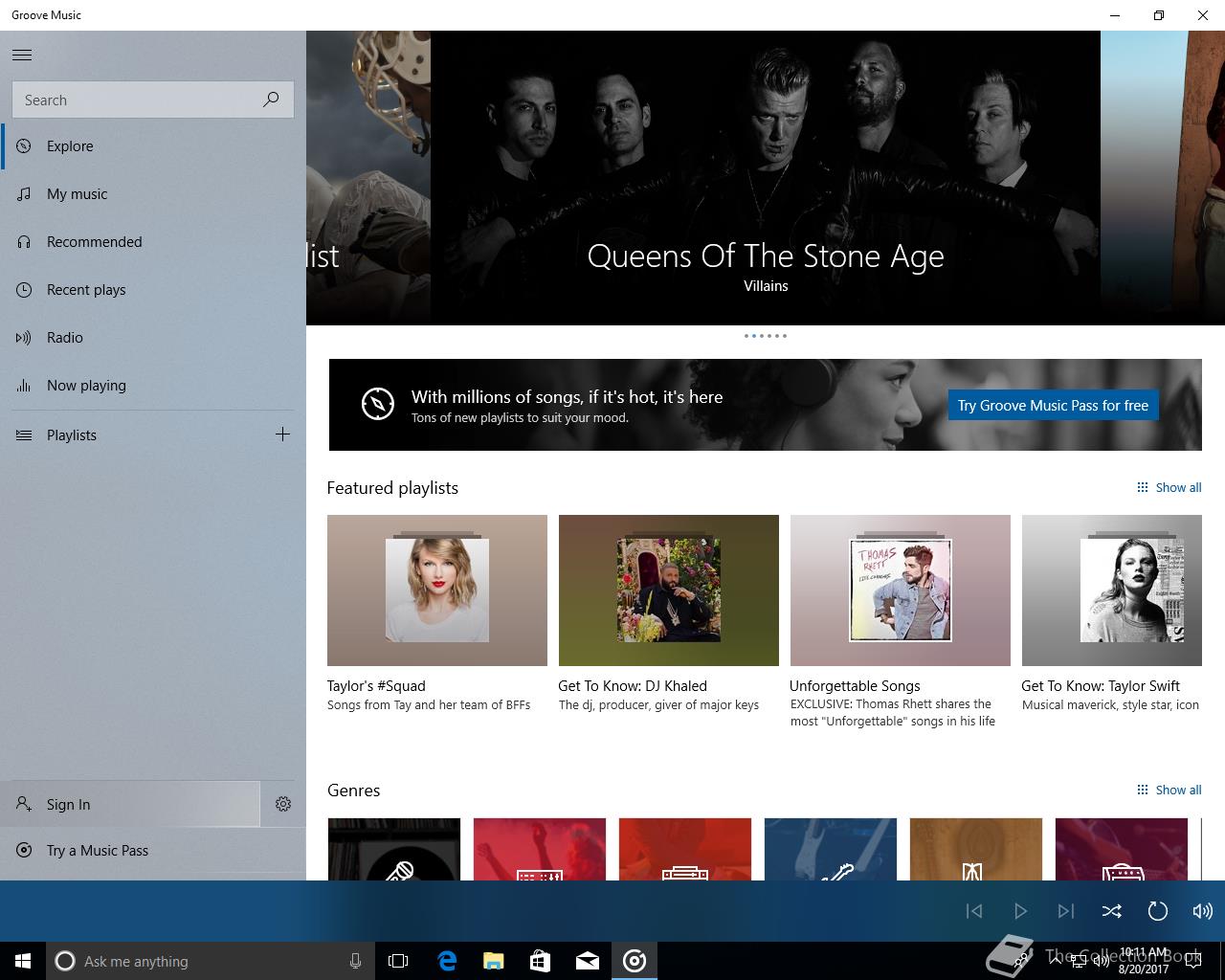Open the Explore section
This screenshot has height=980, width=1225.
[153, 146]
